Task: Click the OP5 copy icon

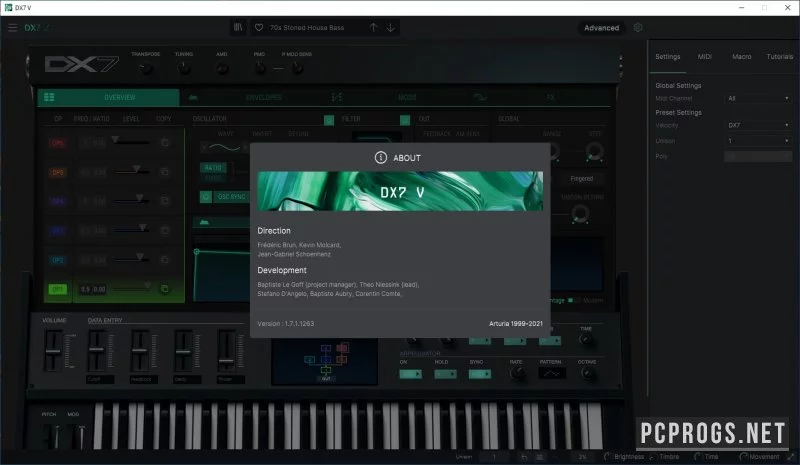Action: [x=164, y=172]
